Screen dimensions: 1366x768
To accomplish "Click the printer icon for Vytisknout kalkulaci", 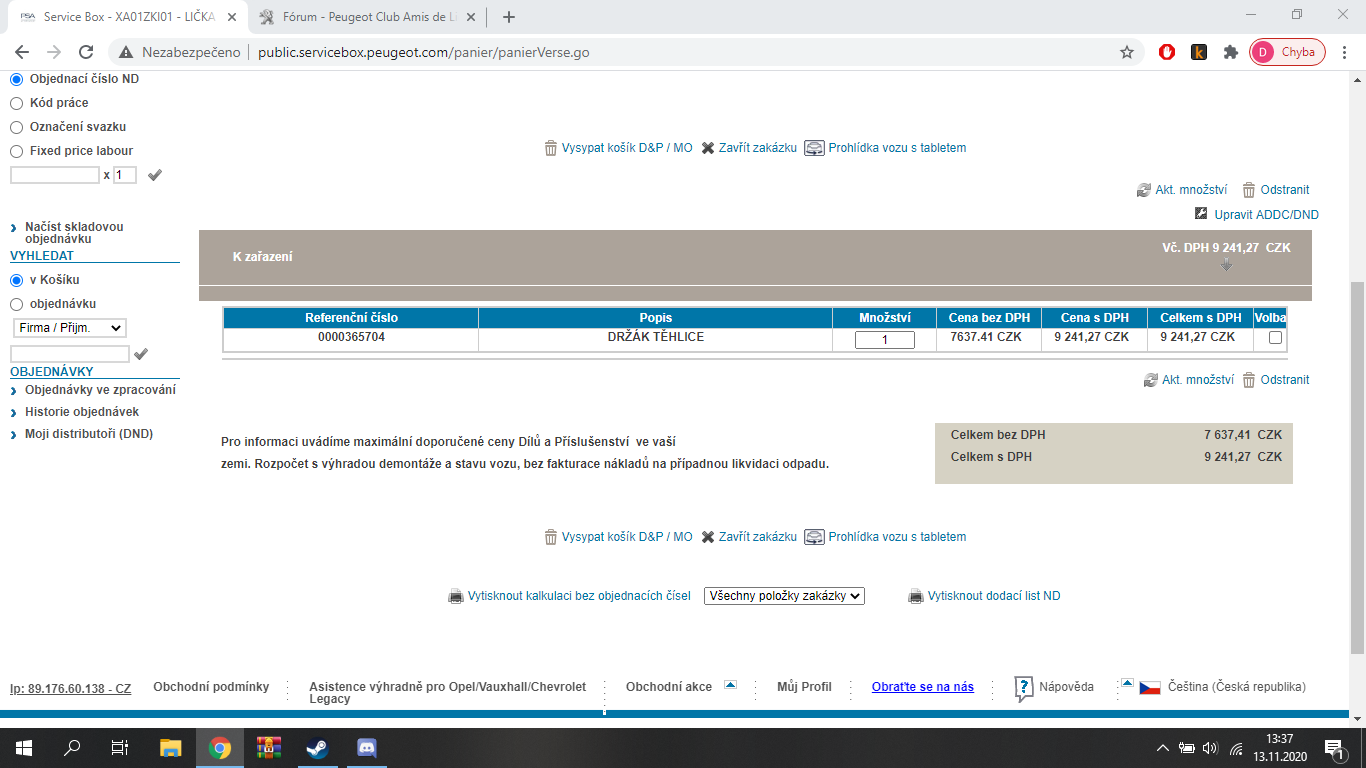I will [455, 596].
